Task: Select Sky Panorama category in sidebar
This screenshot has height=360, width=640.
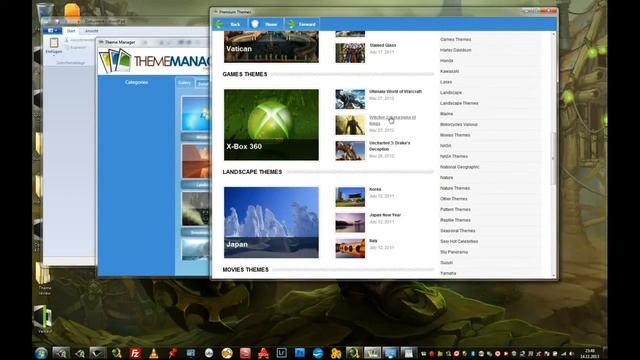Action: coord(454,252)
